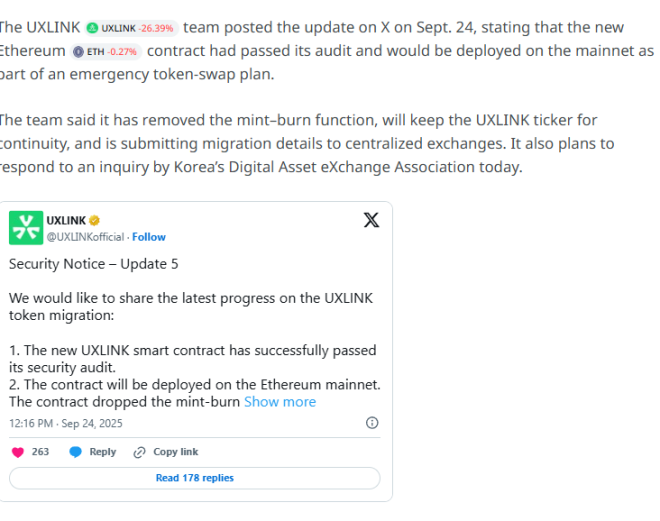Click the 263 likes count
The width and height of the screenshot is (660, 521).
click(x=40, y=452)
